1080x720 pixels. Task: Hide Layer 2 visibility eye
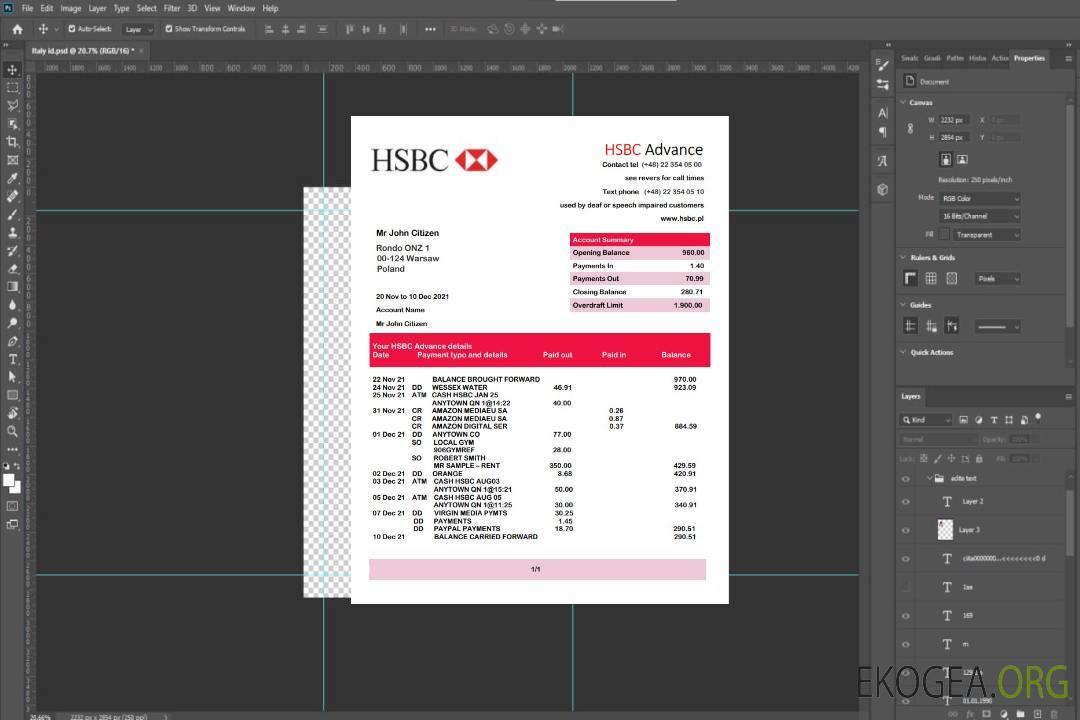click(x=906, y=502)
